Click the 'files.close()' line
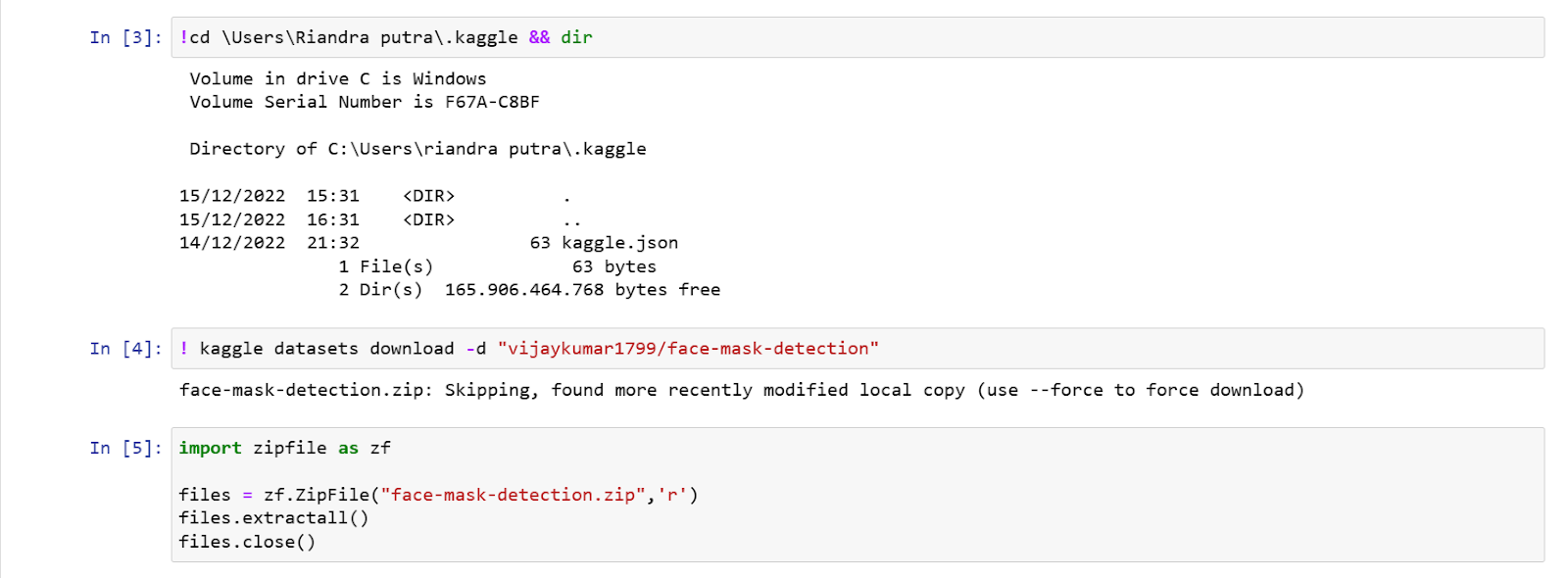 click(248, 542)
